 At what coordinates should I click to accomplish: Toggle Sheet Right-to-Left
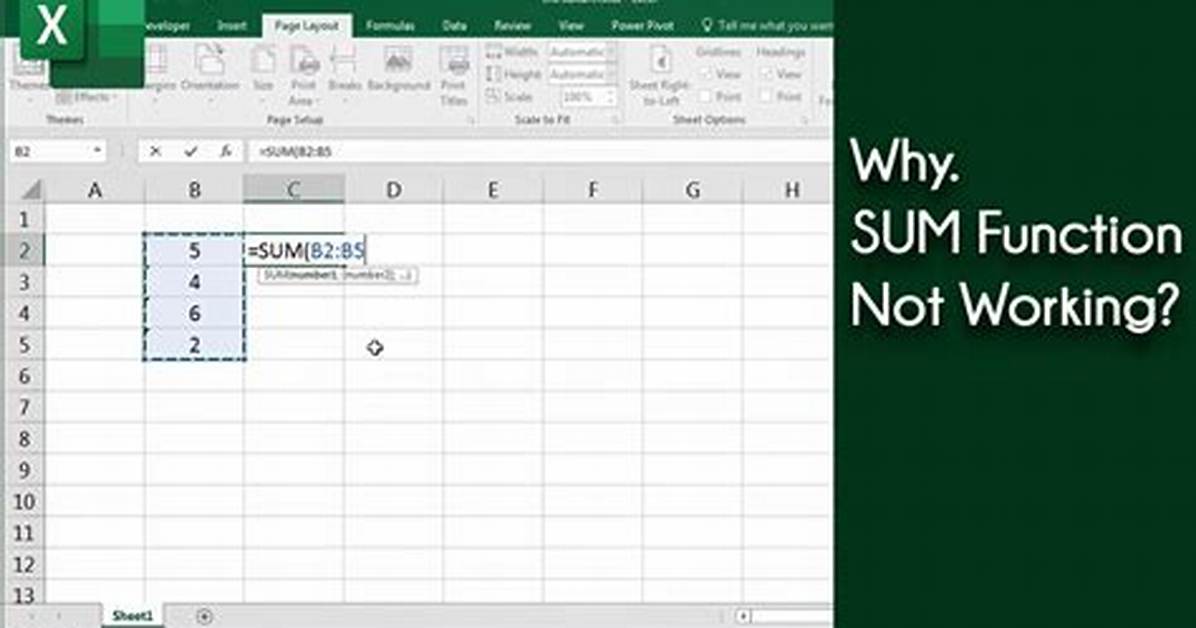point(660,75)
